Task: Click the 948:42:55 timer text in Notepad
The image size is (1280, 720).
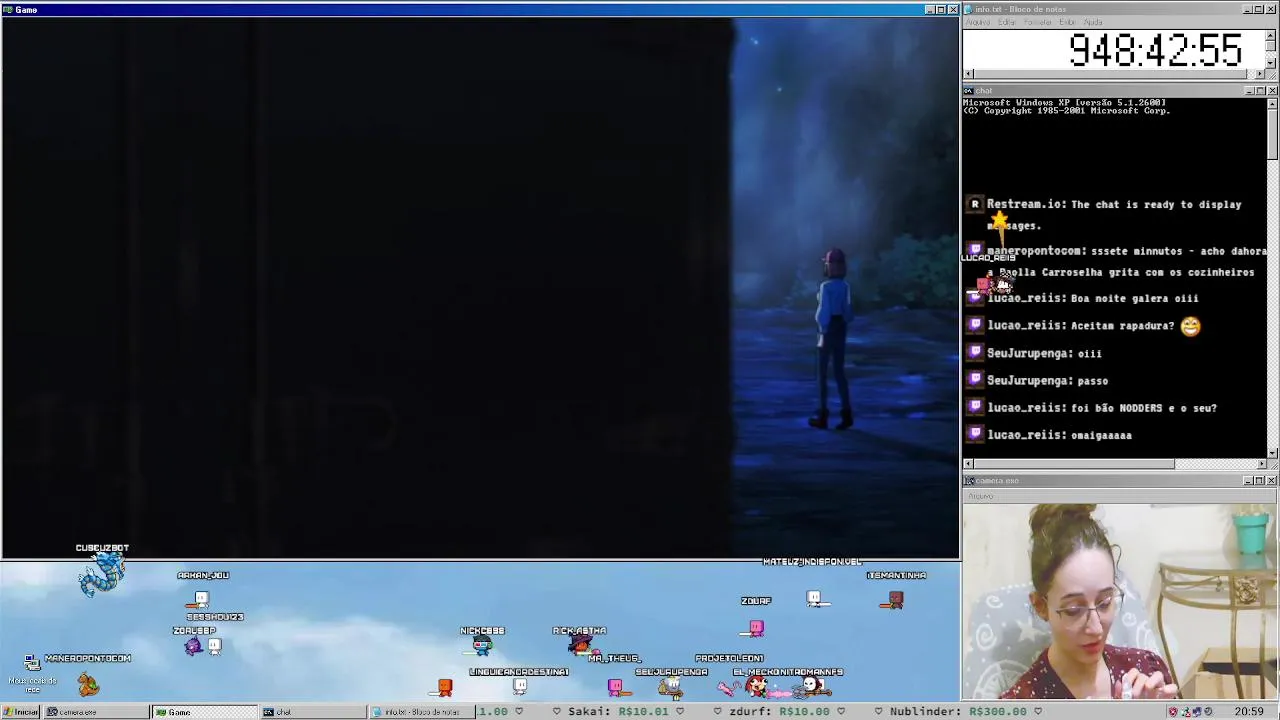Action: (1155, 50)
